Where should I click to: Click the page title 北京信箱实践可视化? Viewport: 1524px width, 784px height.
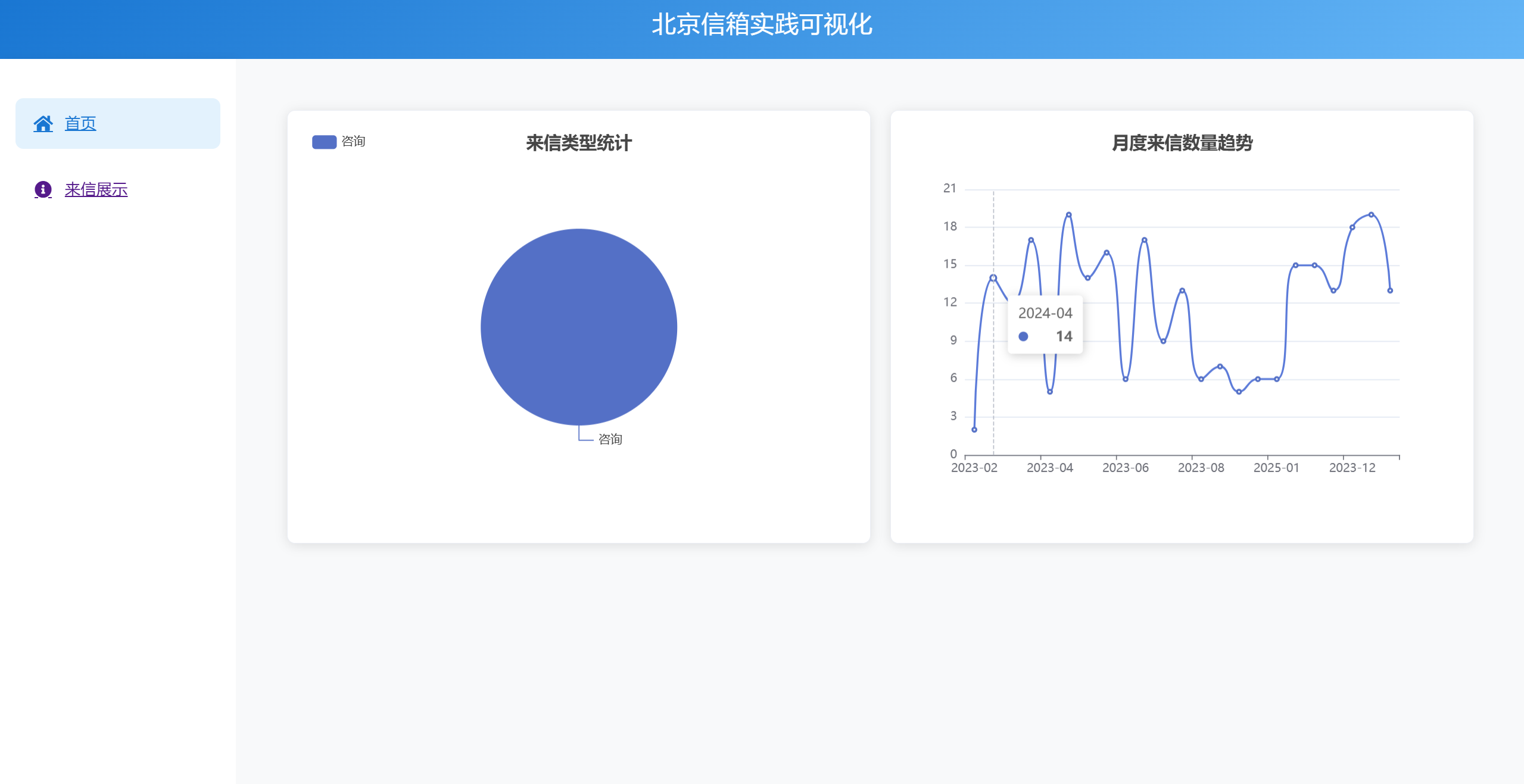[762, 25]
